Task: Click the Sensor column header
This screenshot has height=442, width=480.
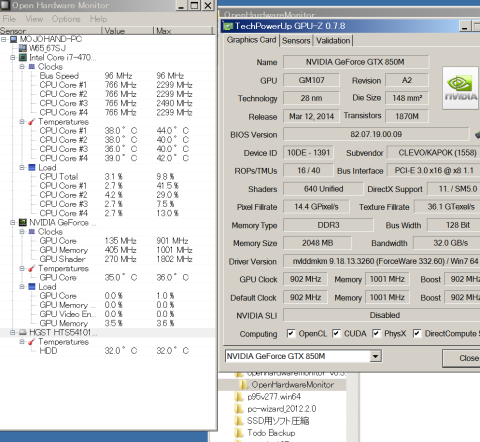Action: coord(51,31)
